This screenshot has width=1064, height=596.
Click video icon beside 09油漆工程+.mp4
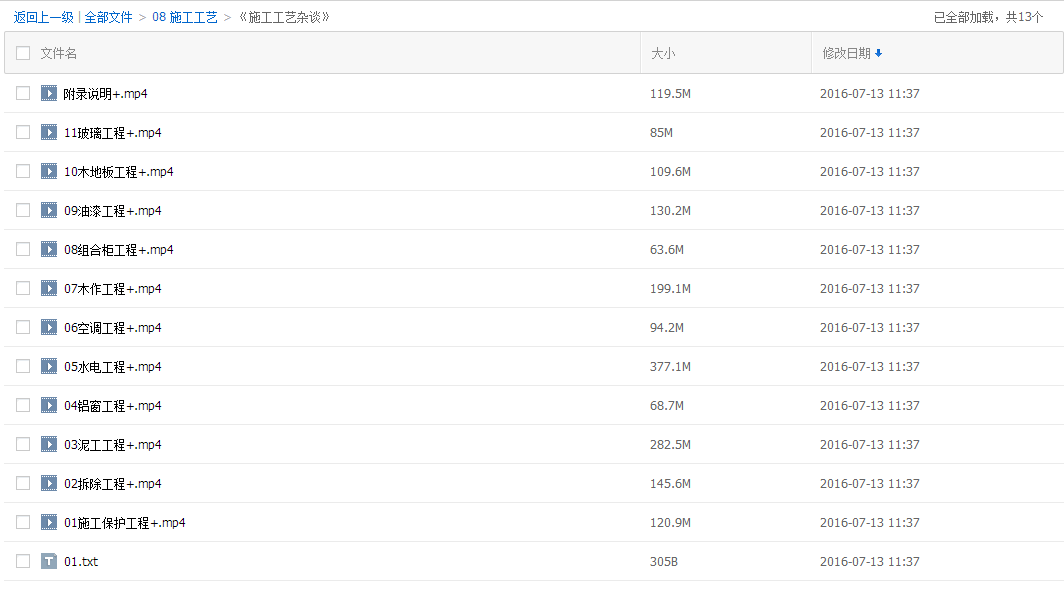tap(49, 211)
